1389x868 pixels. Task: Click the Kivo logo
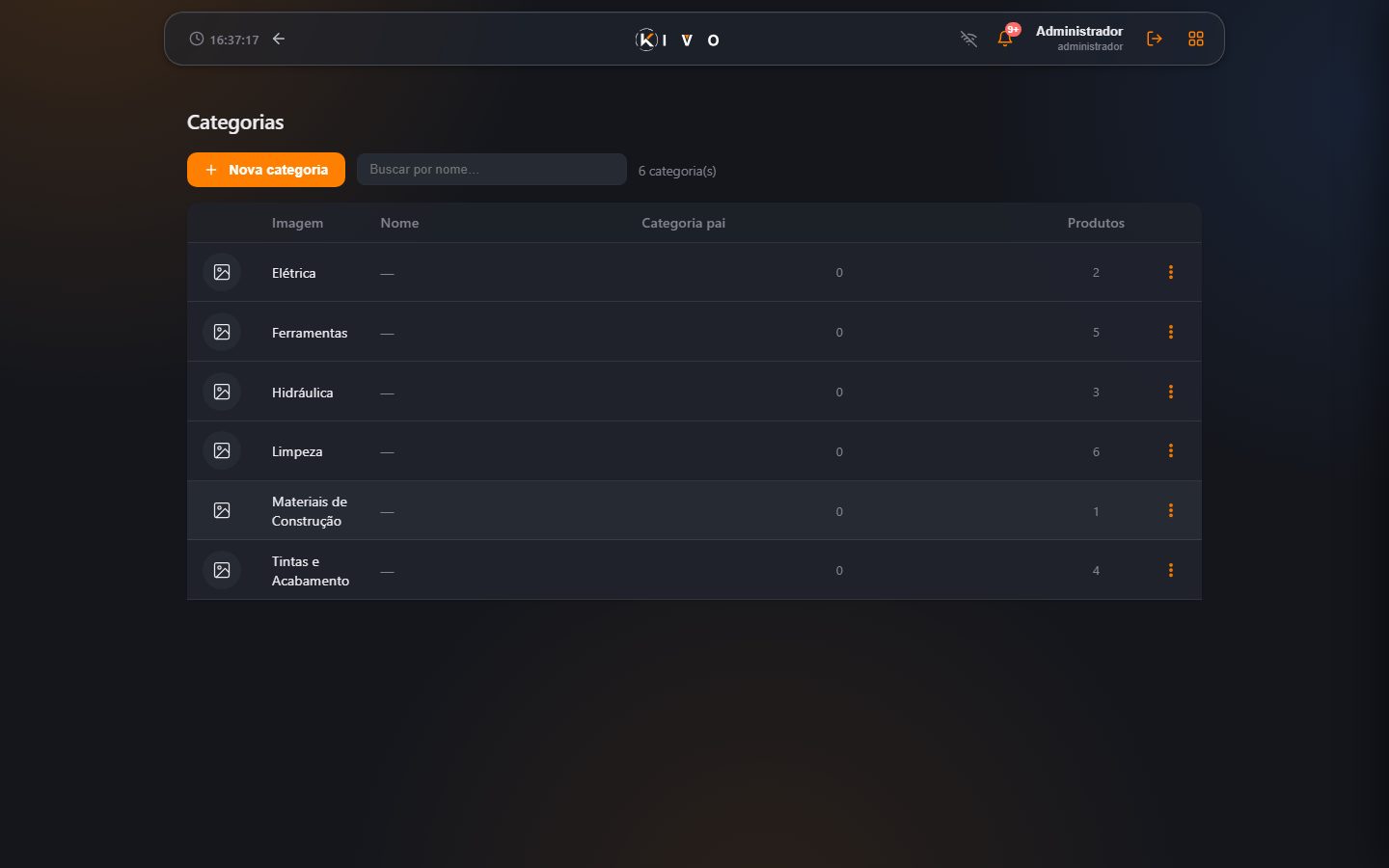[x=678, y=40]
